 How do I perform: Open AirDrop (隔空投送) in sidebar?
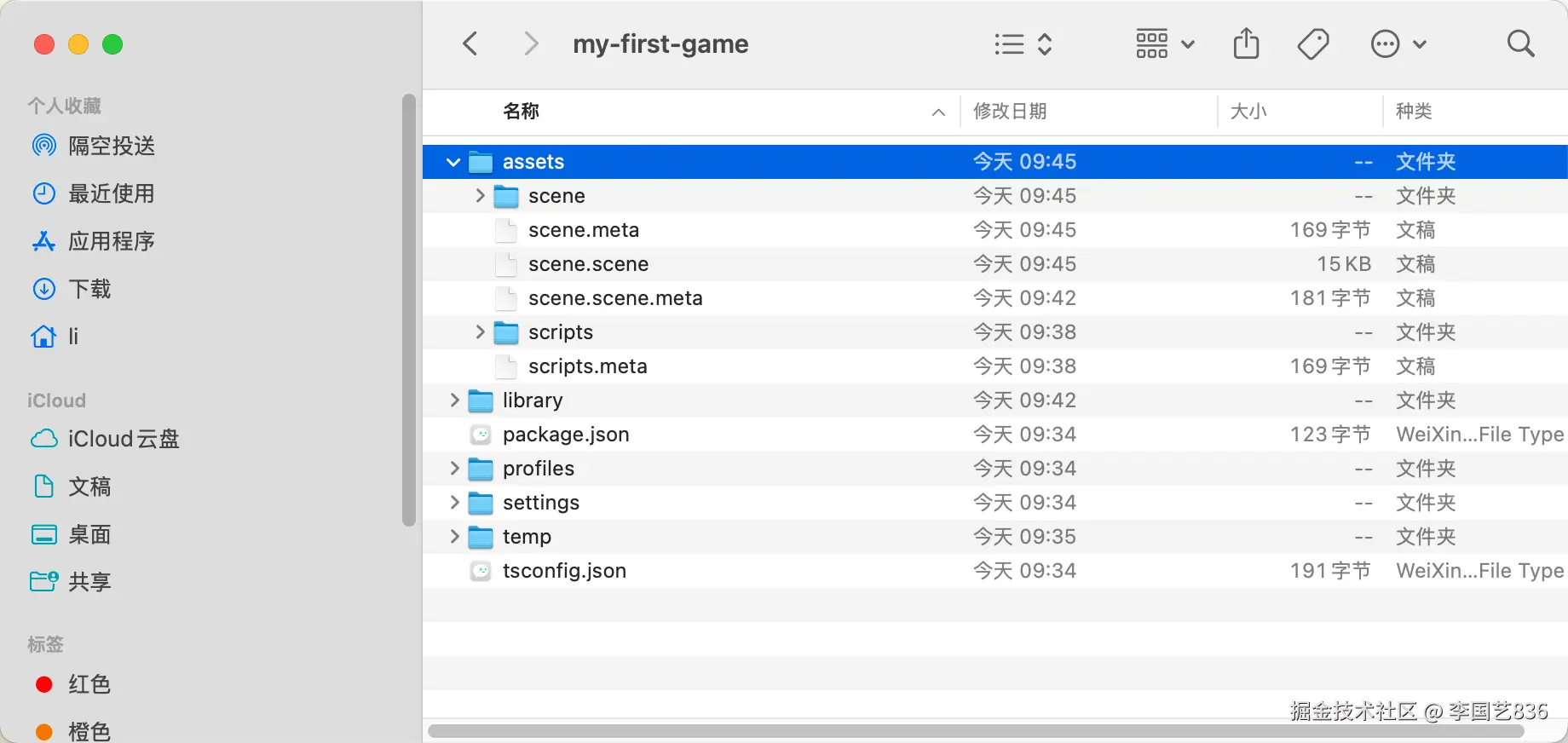tap(94, 146)
